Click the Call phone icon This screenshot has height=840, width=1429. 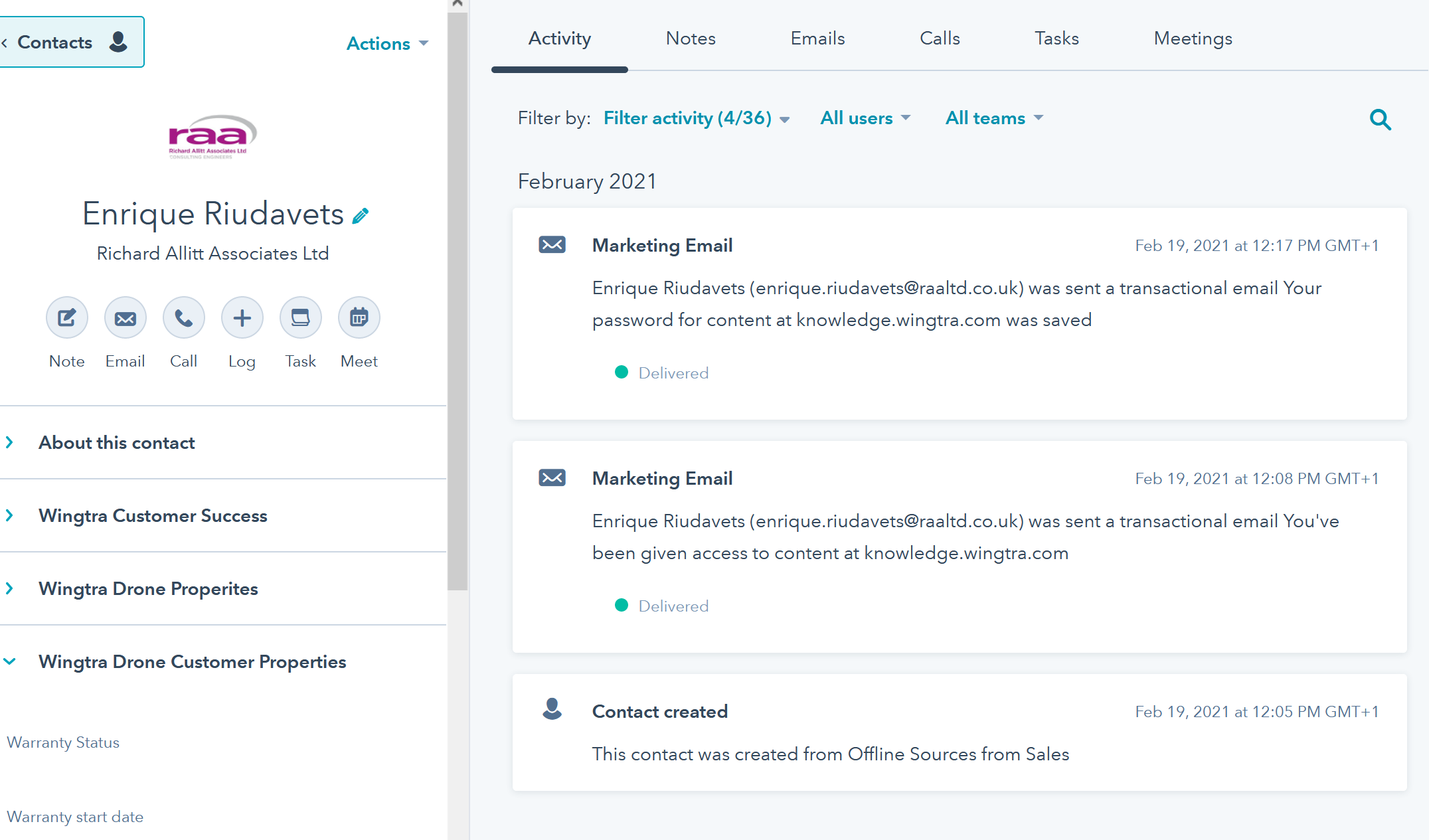point(183,318)
